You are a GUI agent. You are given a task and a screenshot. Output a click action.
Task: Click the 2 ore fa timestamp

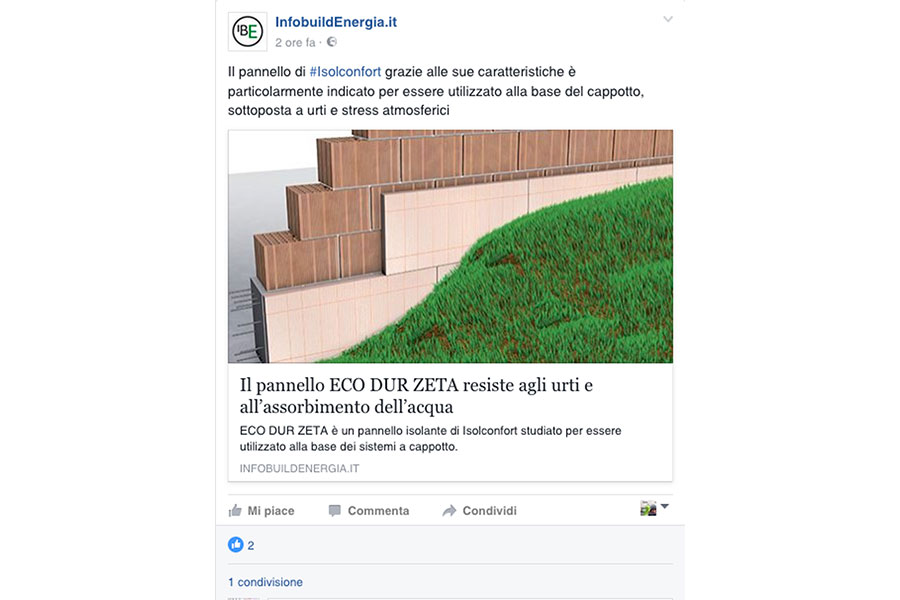[295, 42]
